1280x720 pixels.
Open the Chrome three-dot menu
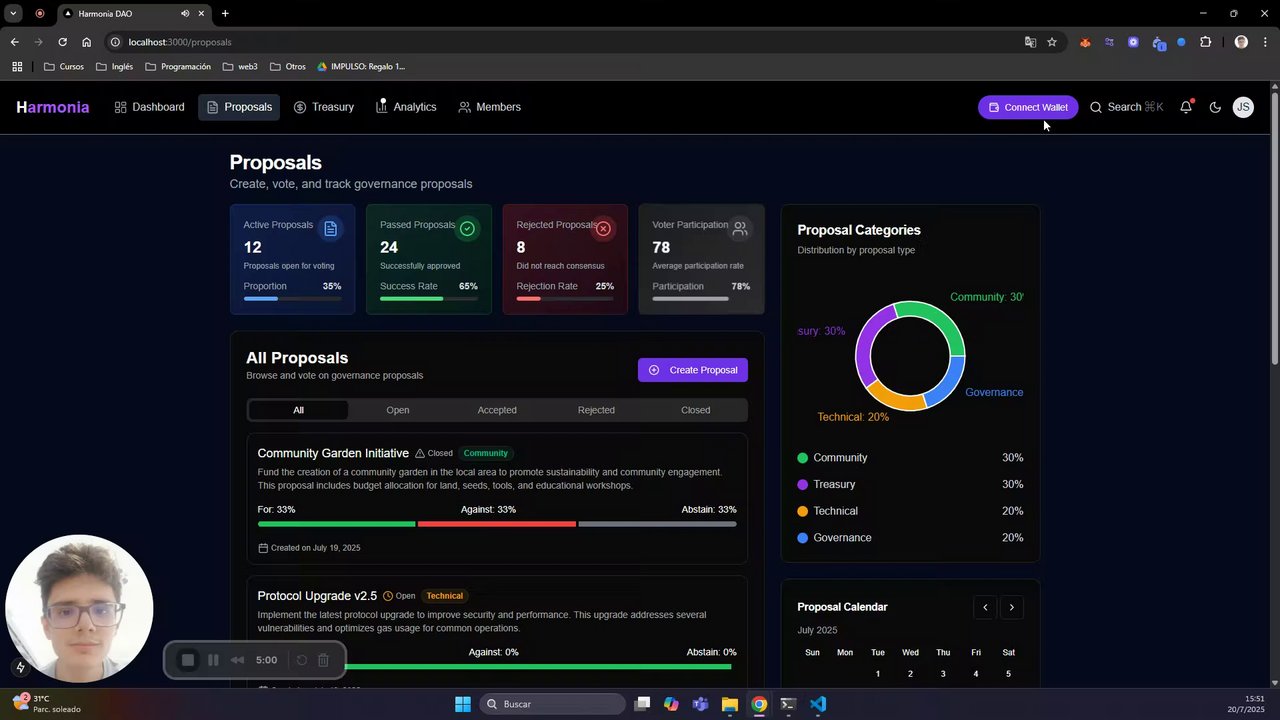pyautogui.click(x=1265, y=42)
